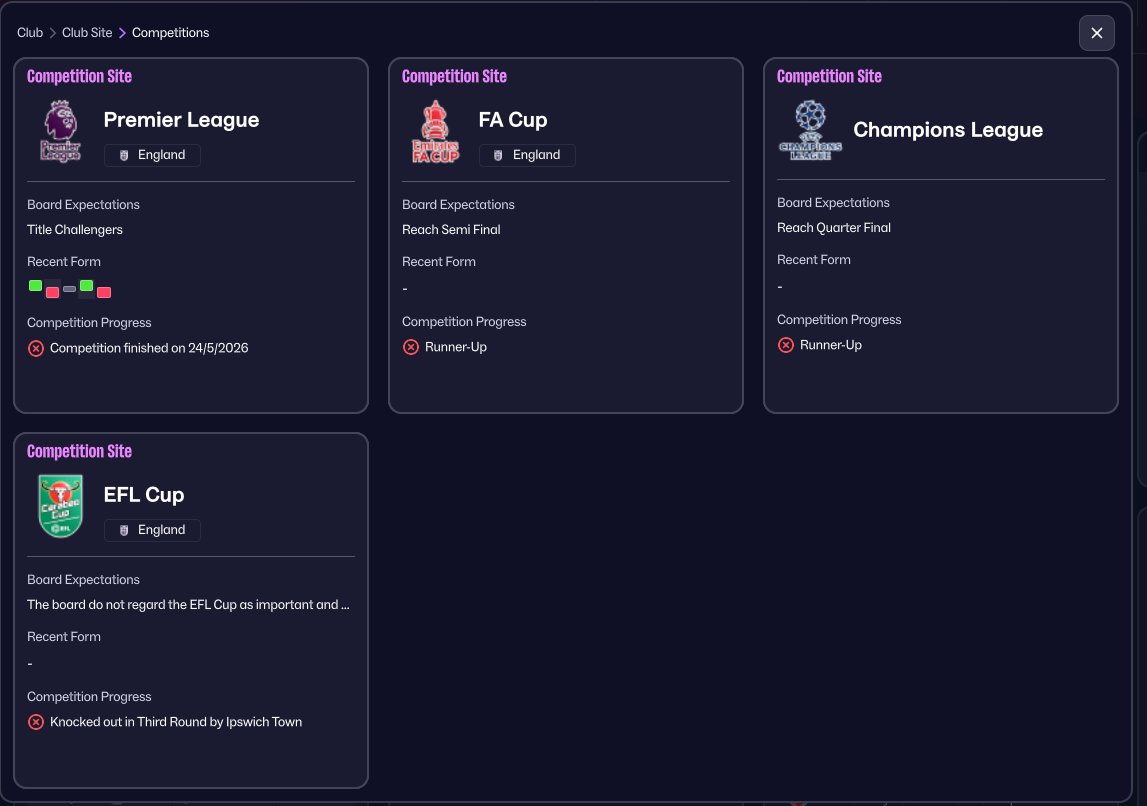Open the EFL Cup title
This screenshot has width=1147, height=806.
point(144,495)
